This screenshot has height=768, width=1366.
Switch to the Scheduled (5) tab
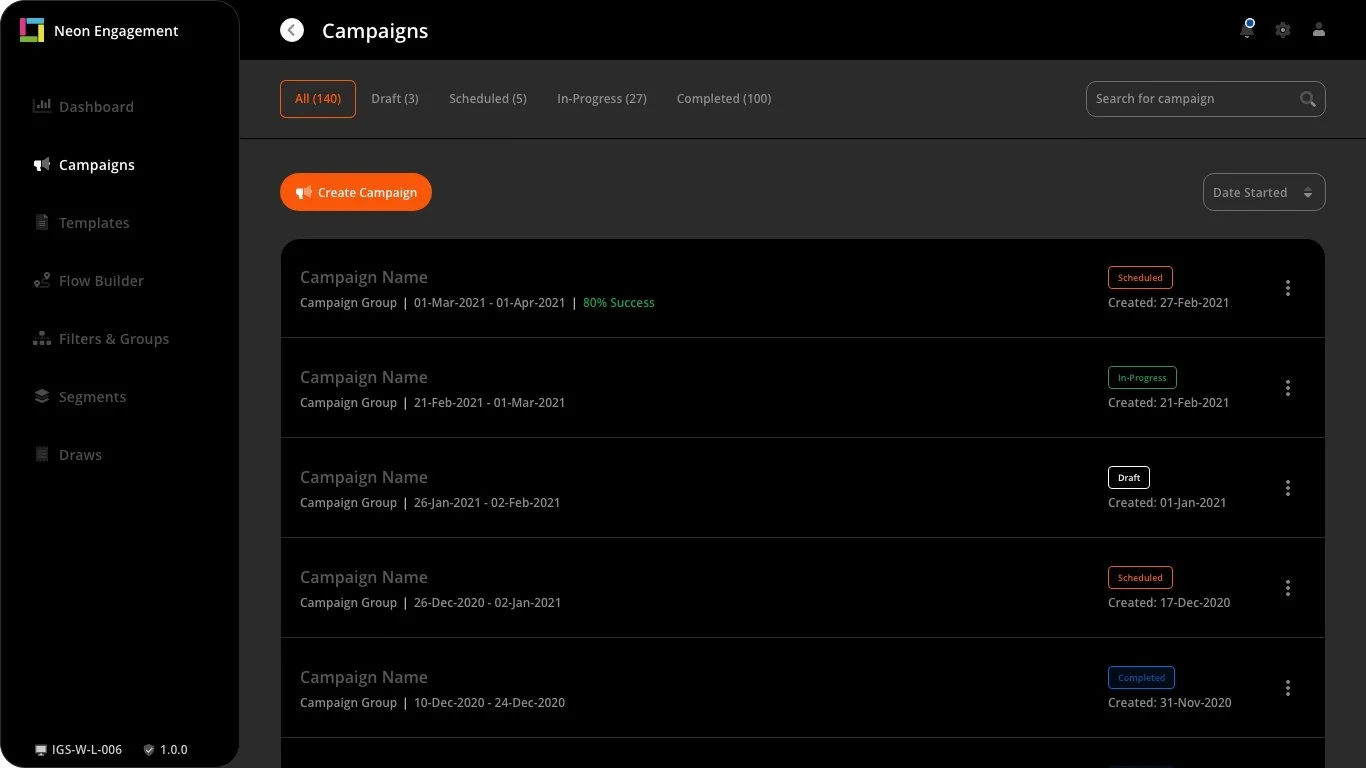pyautogui.click(x=488, y=99)
